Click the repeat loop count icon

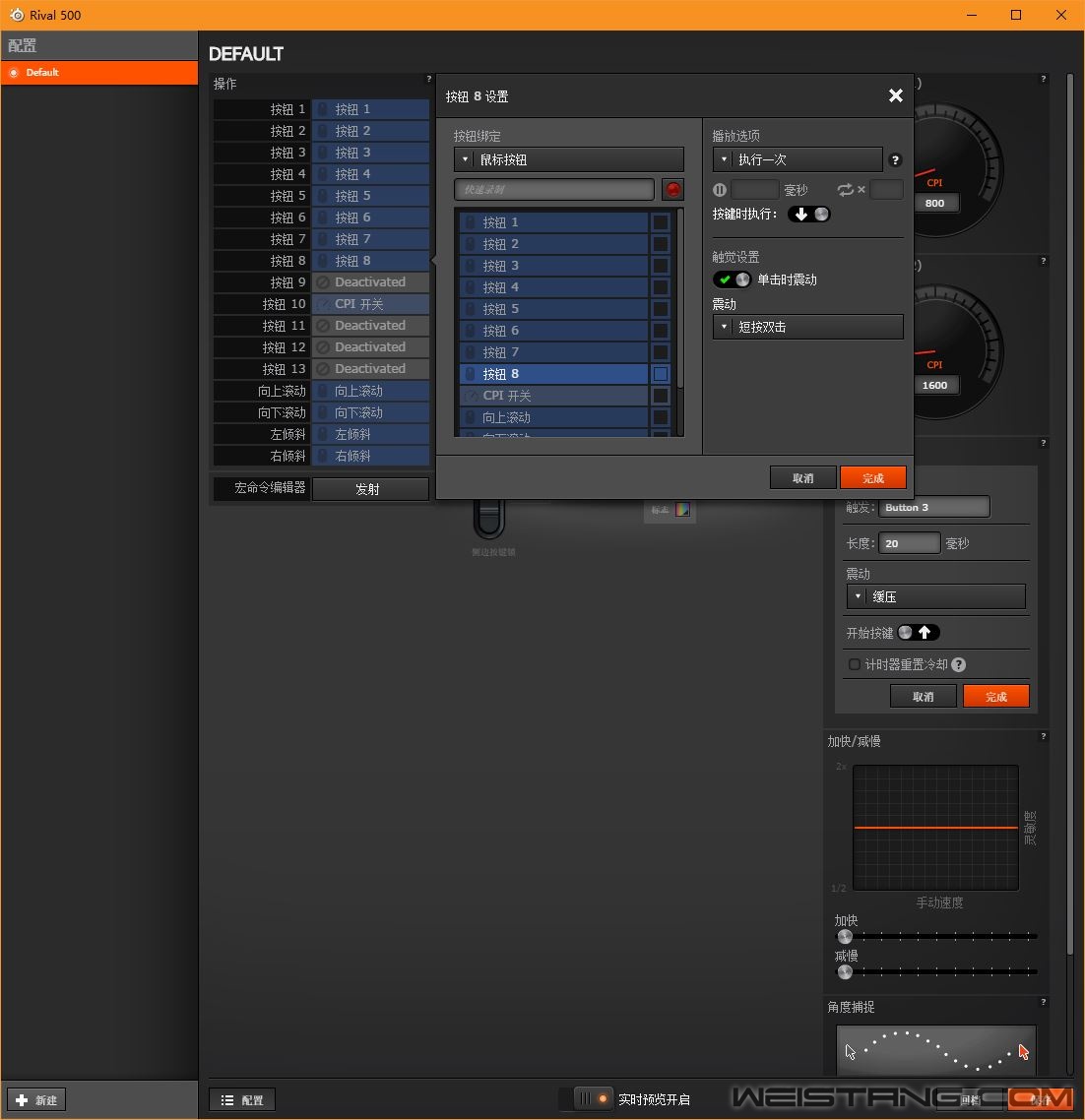coord(846,190)
